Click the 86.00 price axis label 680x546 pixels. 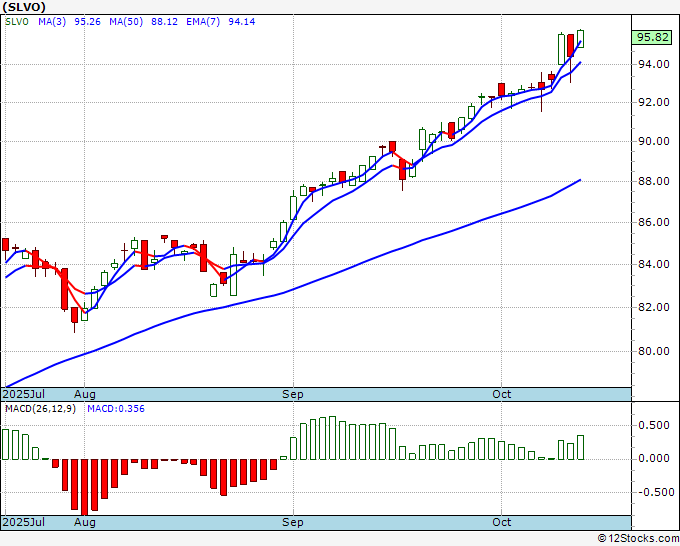point(654,222)
